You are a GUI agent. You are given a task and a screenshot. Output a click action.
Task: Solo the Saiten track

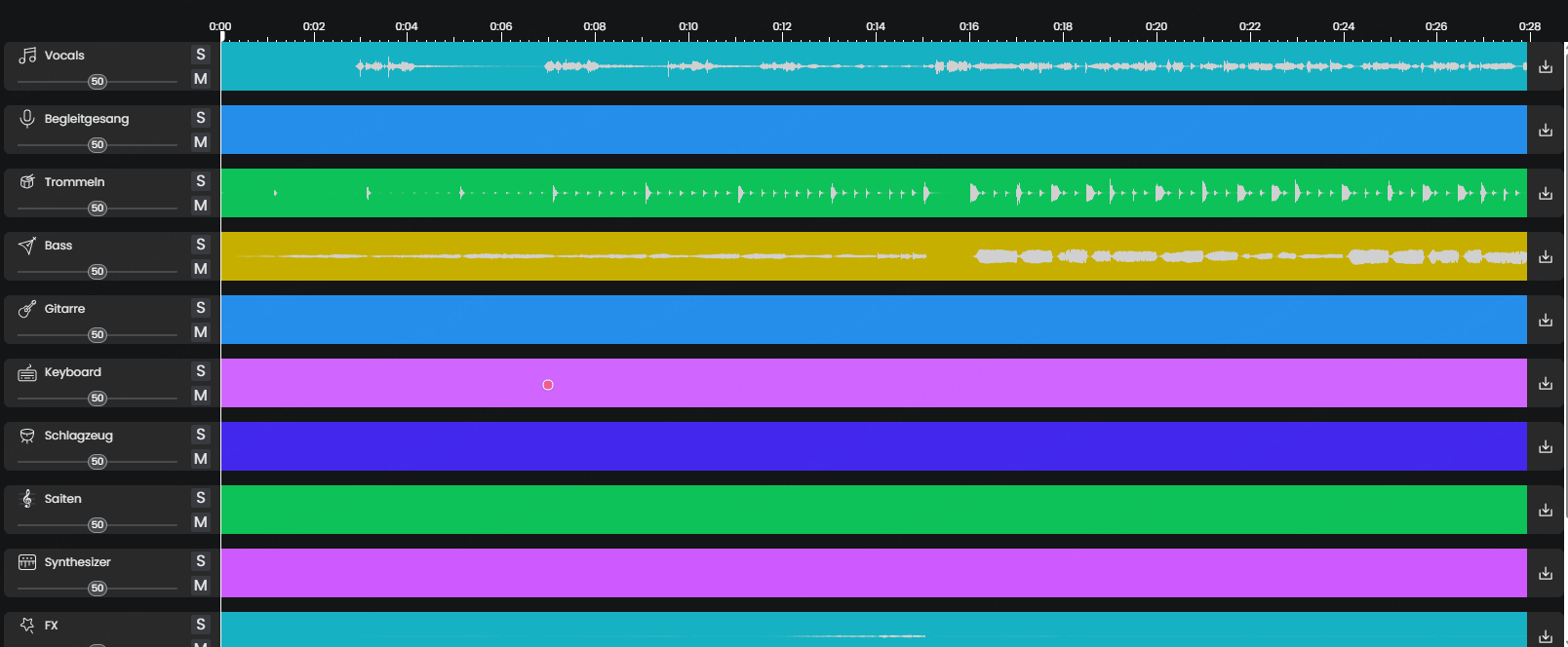(x=201, y=498)
